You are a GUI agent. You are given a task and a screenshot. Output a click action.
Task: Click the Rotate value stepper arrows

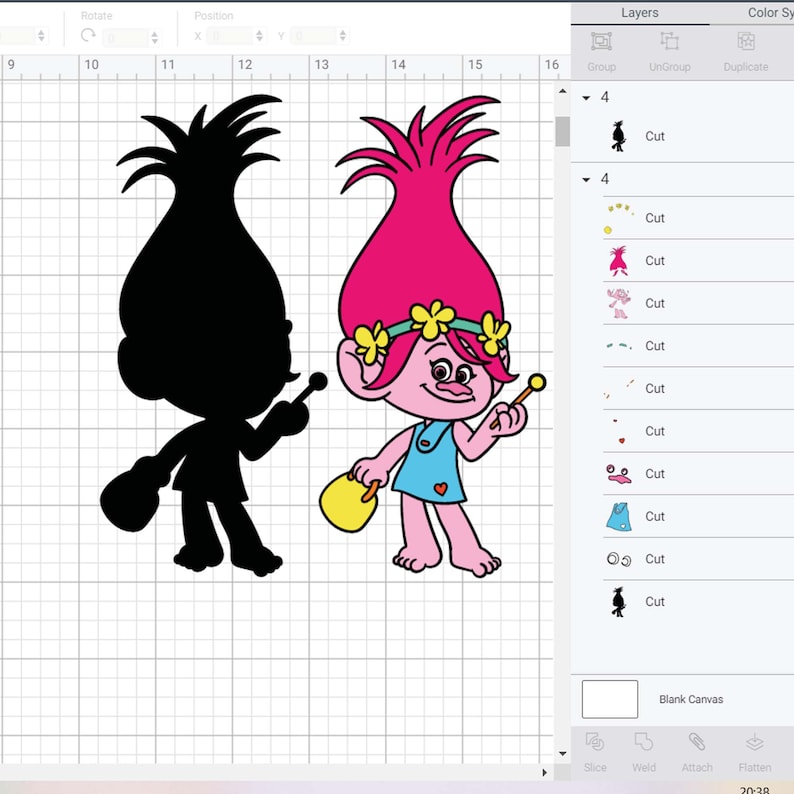(155, 37)
